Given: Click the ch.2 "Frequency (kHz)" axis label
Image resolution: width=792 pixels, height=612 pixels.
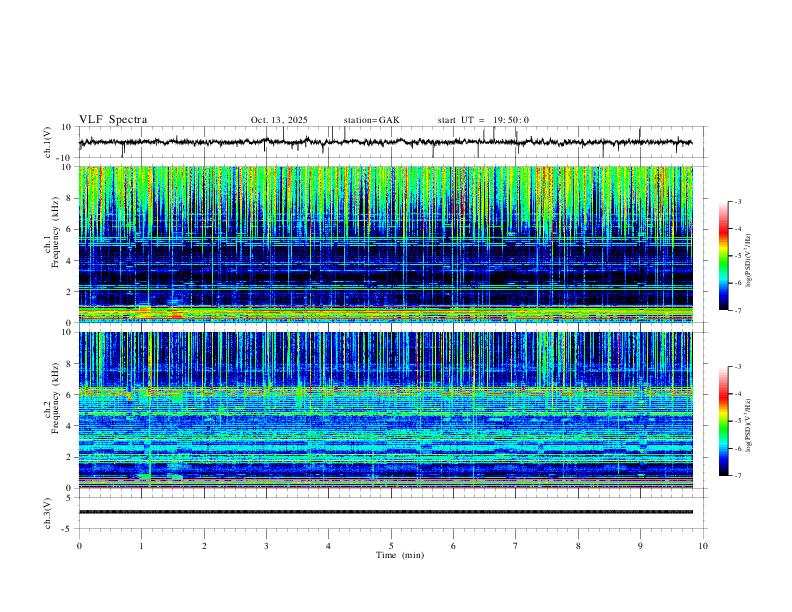Looking at the screenshot, I should [55, 398].
